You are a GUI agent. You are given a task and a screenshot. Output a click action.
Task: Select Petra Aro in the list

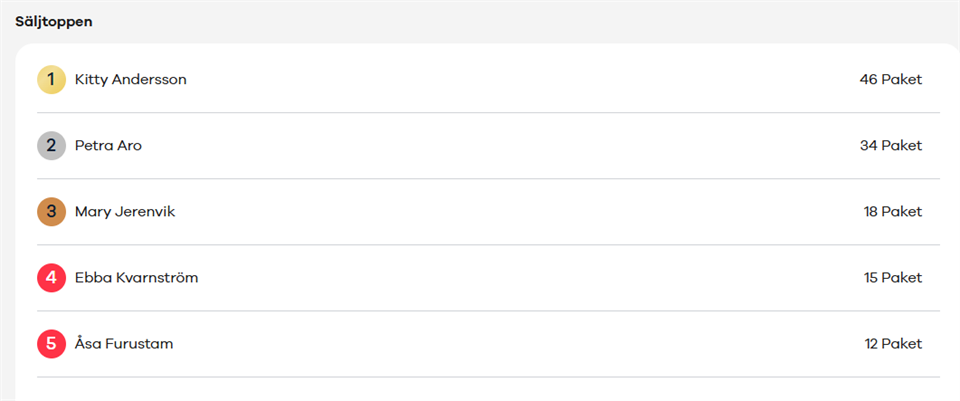tap(108, 145)
